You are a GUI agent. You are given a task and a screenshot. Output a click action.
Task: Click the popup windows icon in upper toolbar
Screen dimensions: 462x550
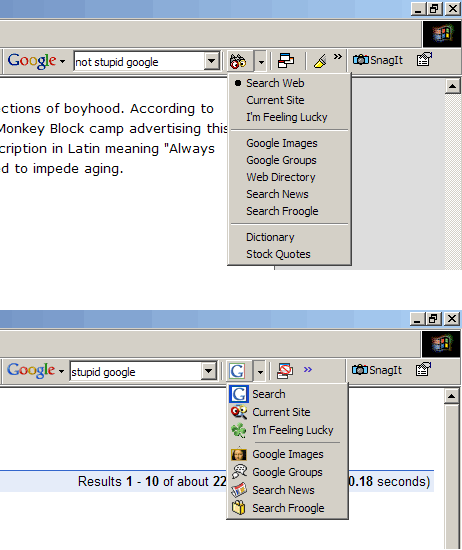coord(286,61)
